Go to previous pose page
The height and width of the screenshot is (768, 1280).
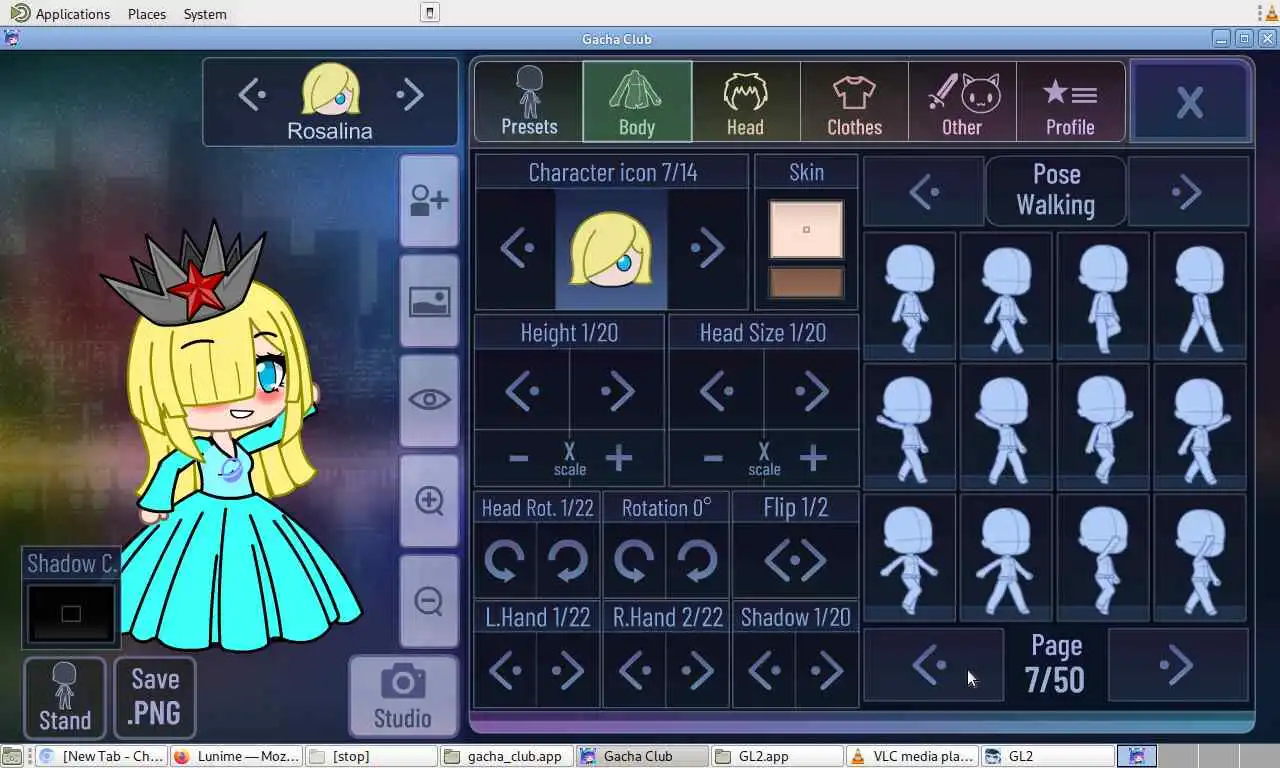[x=933, y=665]
